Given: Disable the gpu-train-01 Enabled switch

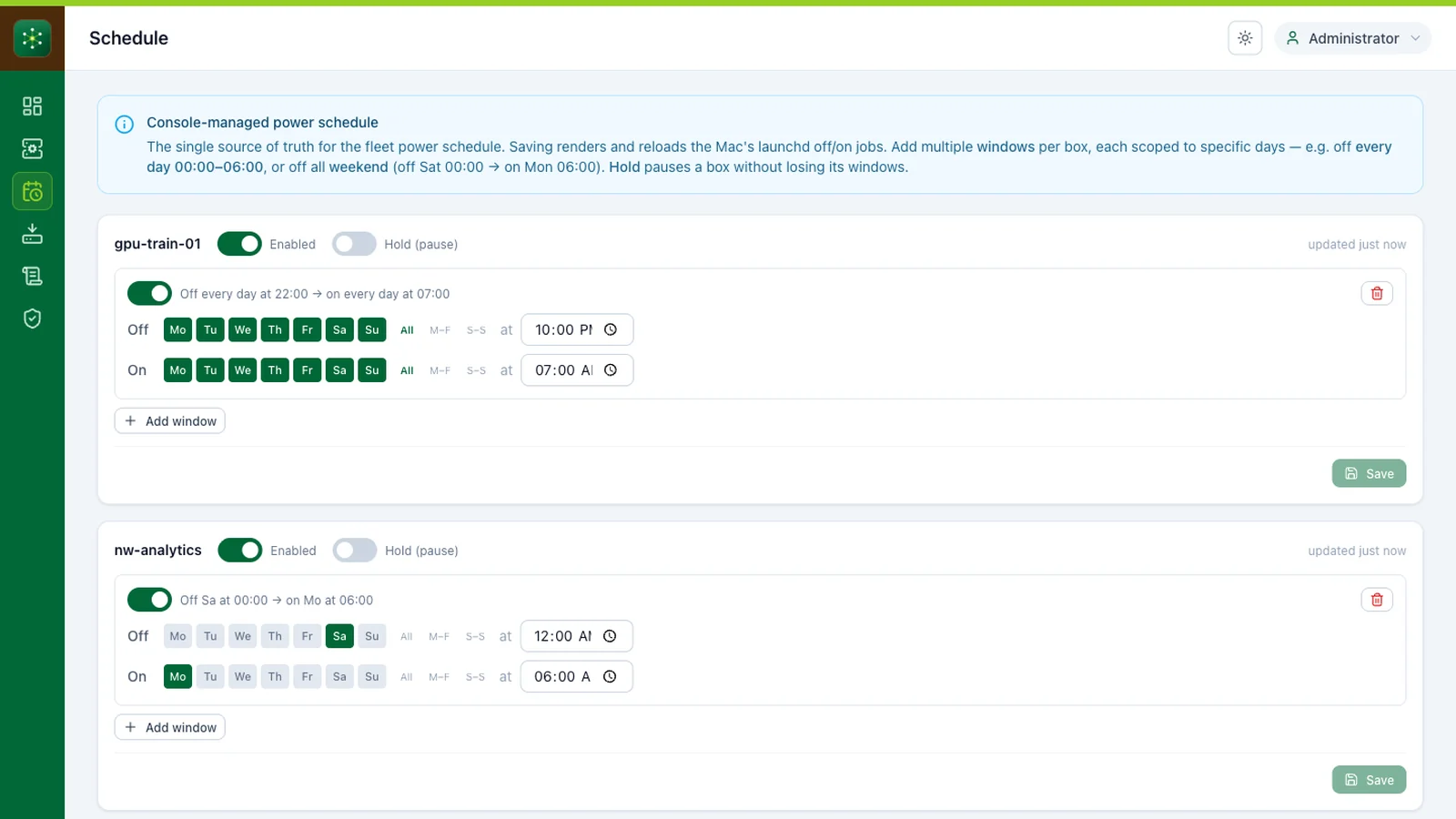Looking at the screenshot, I should pyautogui.click(x=239, y=244).
